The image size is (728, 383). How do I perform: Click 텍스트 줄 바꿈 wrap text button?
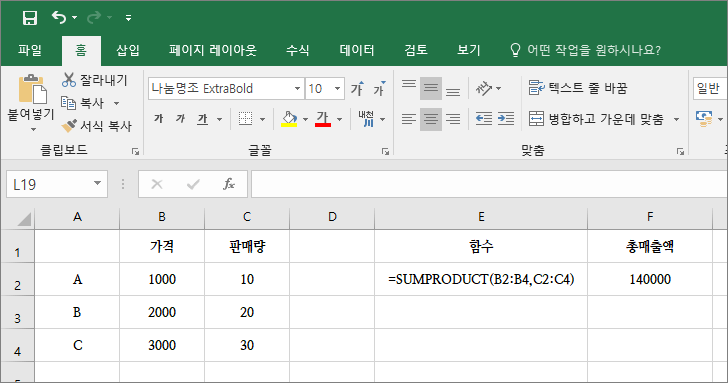pyautogui.click(x=578, y=88)
